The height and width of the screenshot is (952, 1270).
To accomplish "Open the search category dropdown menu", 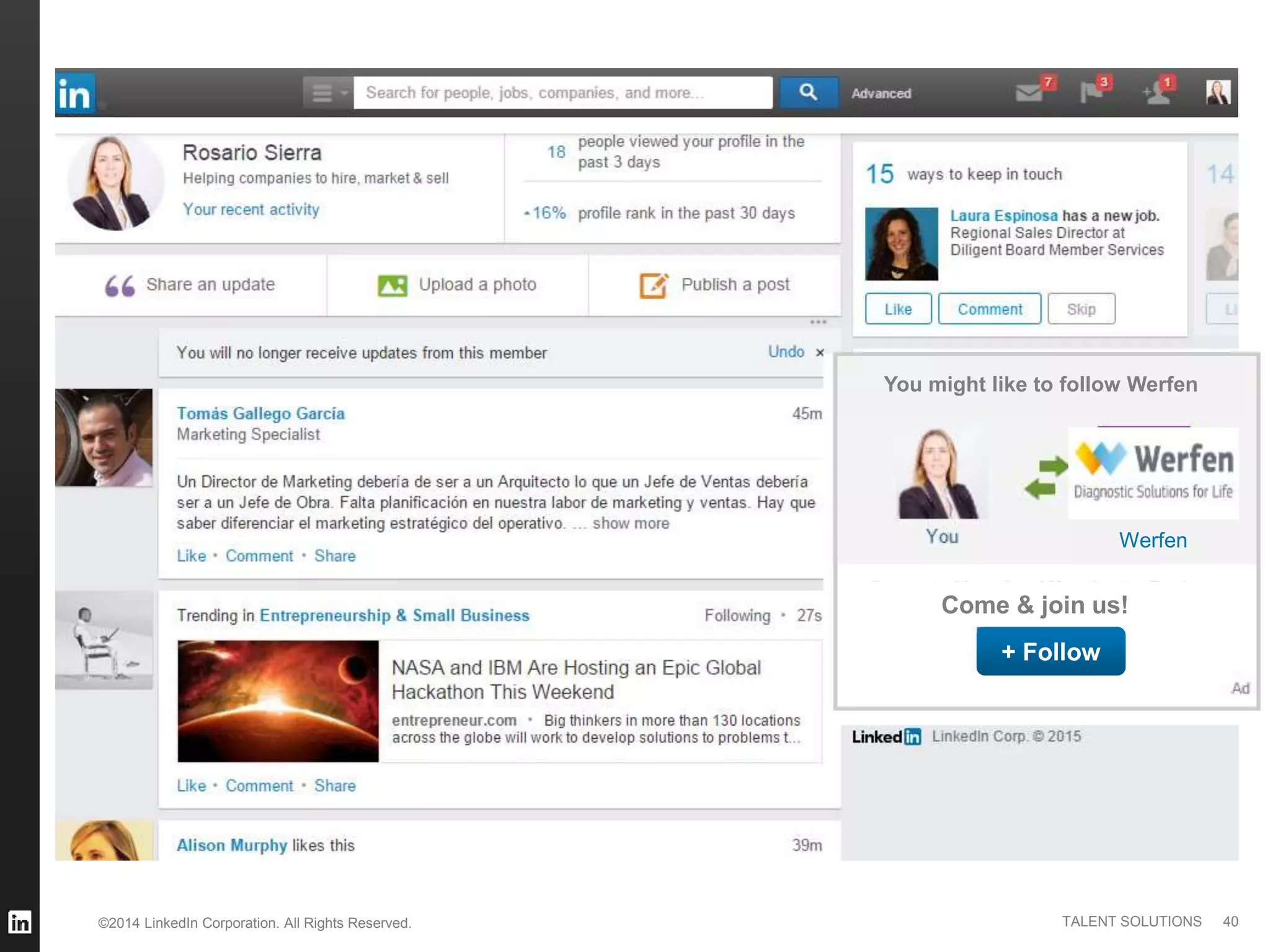I will point(328,93).
